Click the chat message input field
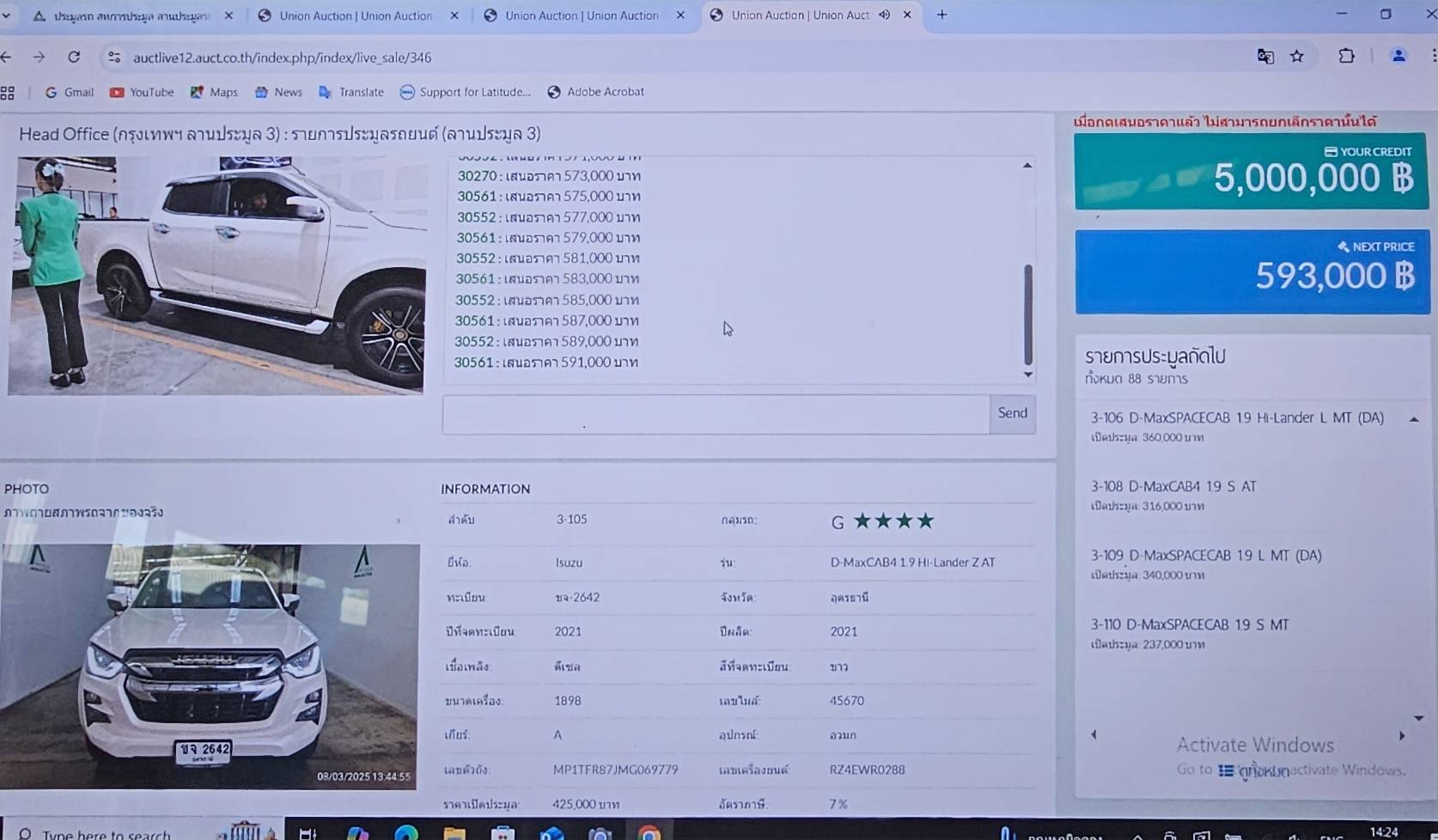This screenshot has height=840, width=1438. 715,414
